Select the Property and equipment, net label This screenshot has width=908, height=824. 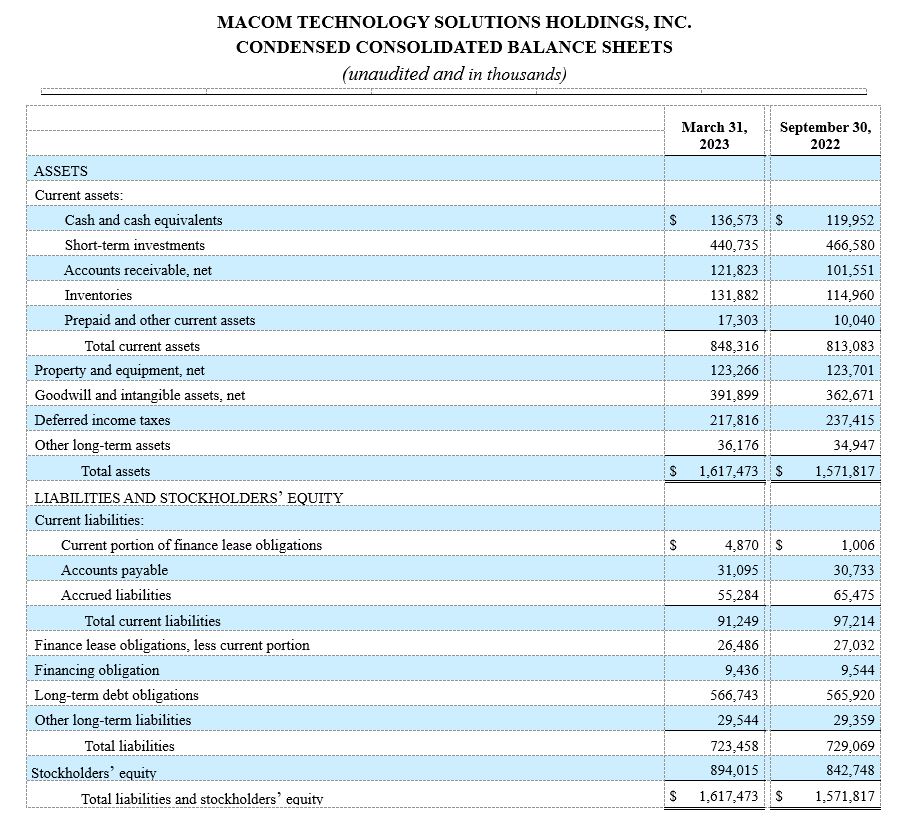pyautogui.click(x=120, y=370)
